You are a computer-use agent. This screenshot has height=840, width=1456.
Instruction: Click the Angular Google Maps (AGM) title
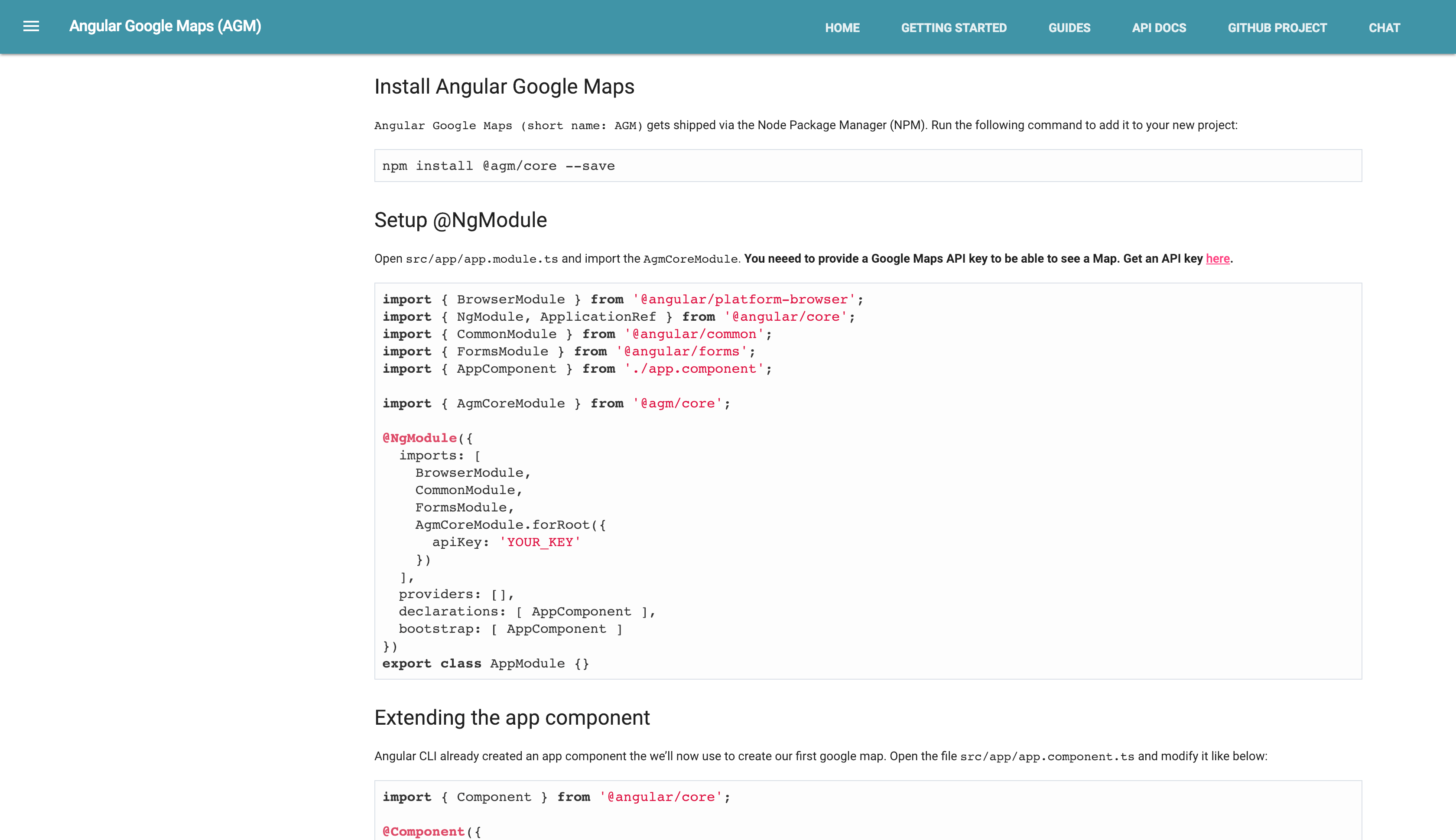click(165, 26)
